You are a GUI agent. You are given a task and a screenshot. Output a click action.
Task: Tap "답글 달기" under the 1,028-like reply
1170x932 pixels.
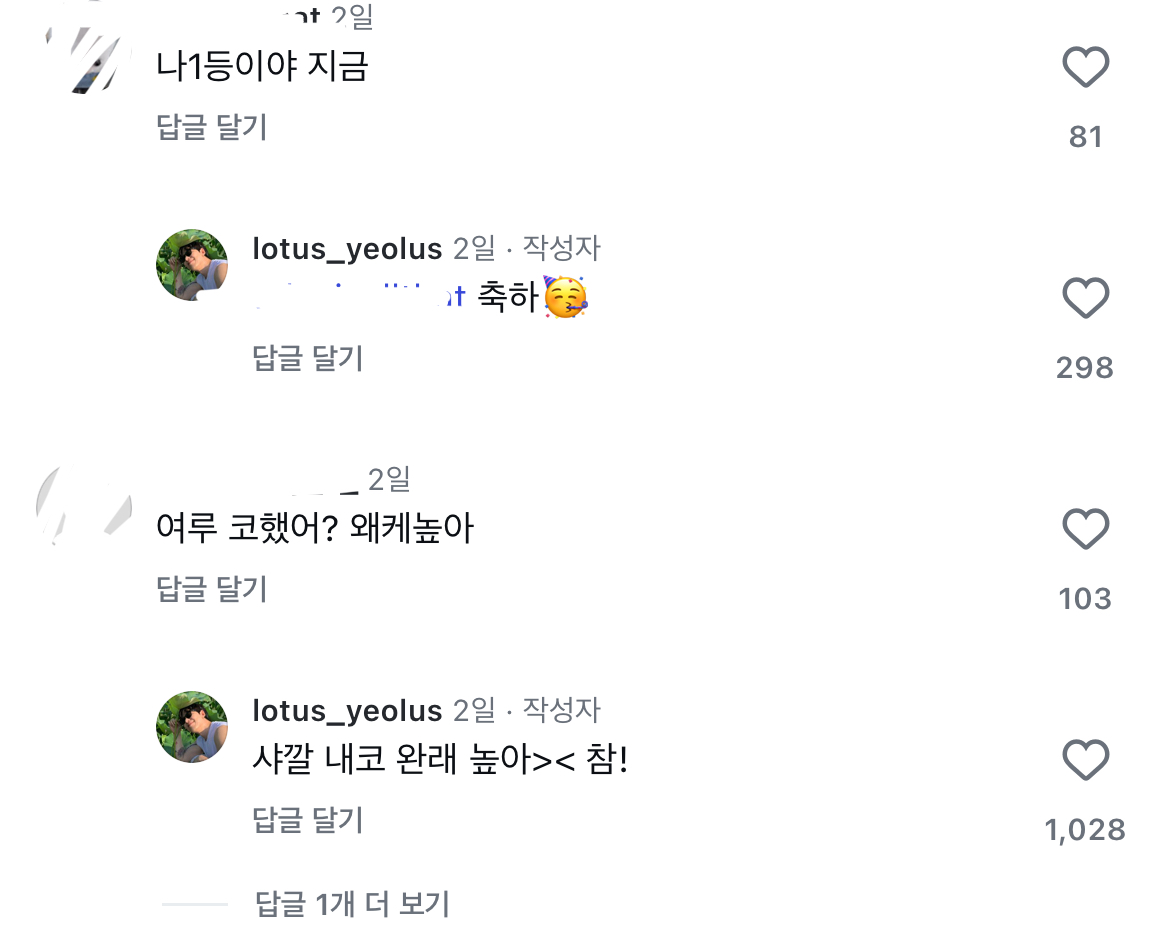[x=309, y=820]
